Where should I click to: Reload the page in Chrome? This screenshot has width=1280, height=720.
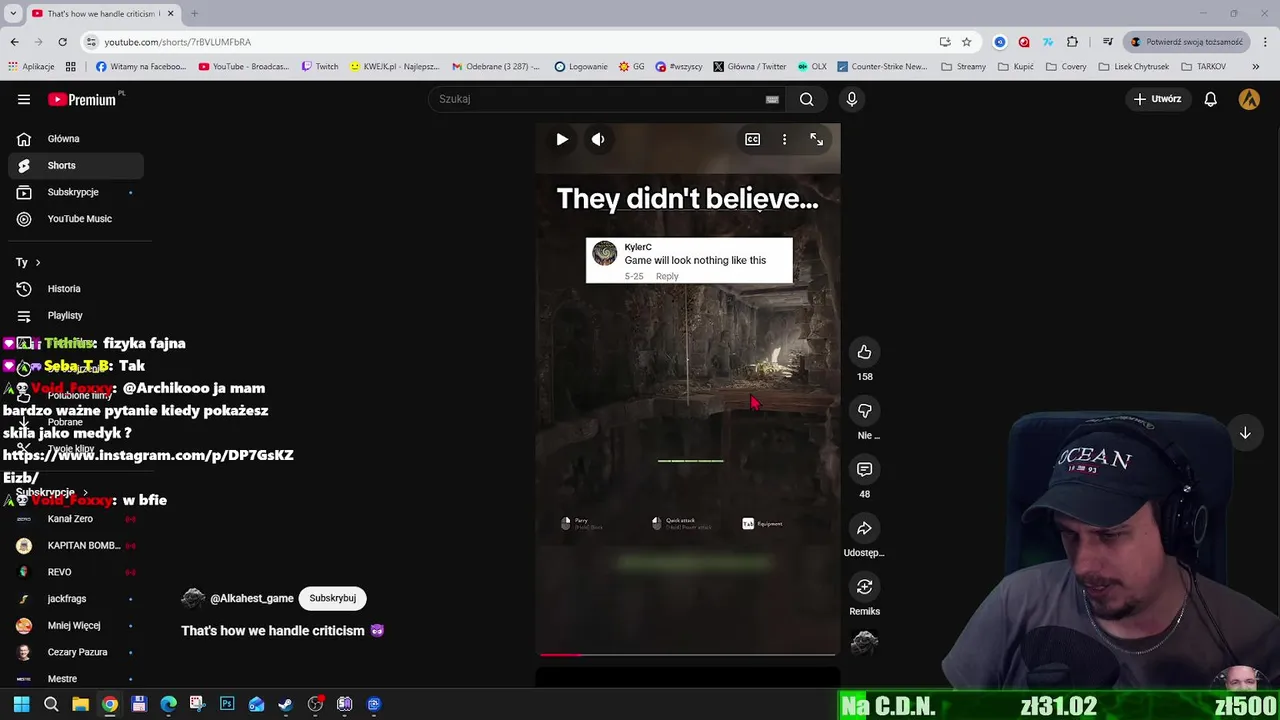tap(62, 42)
